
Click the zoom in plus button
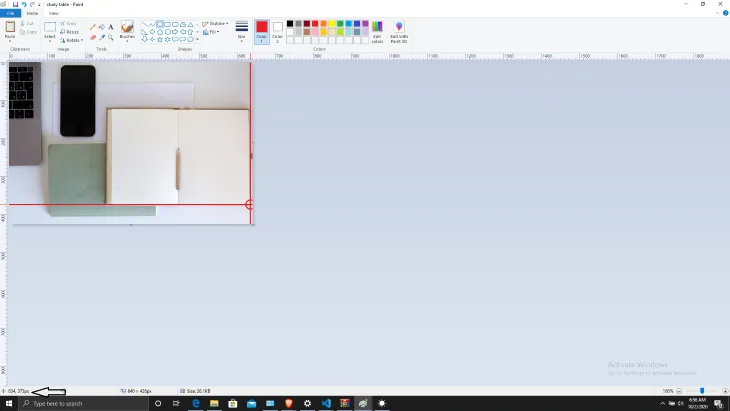tap(725, 391)
